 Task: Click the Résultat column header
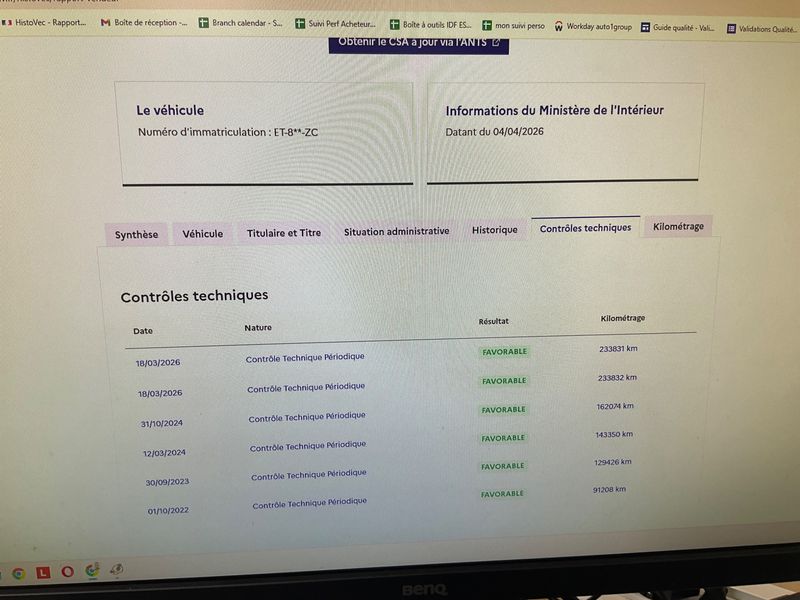point(493,321)
